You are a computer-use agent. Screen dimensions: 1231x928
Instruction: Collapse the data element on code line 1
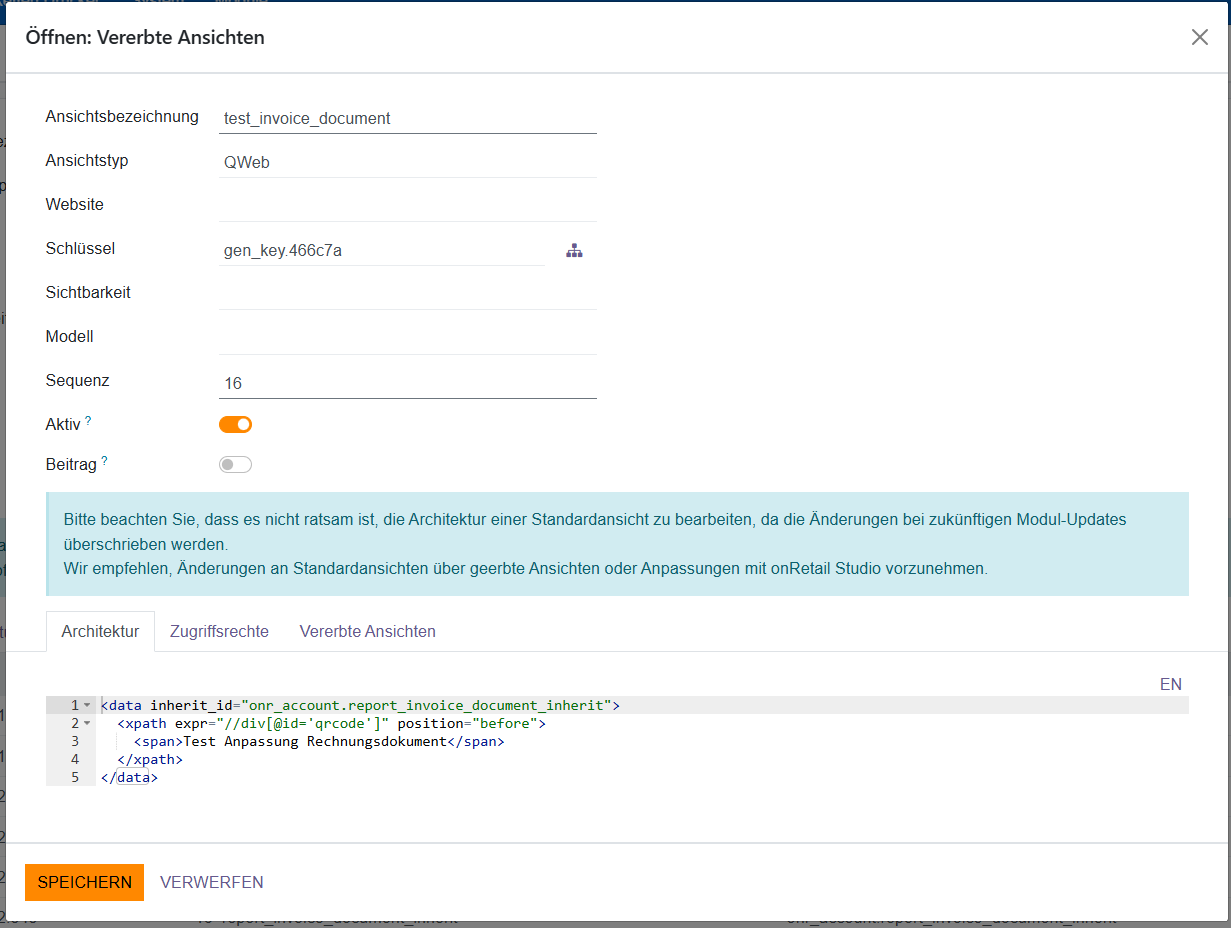pos(88,706)
